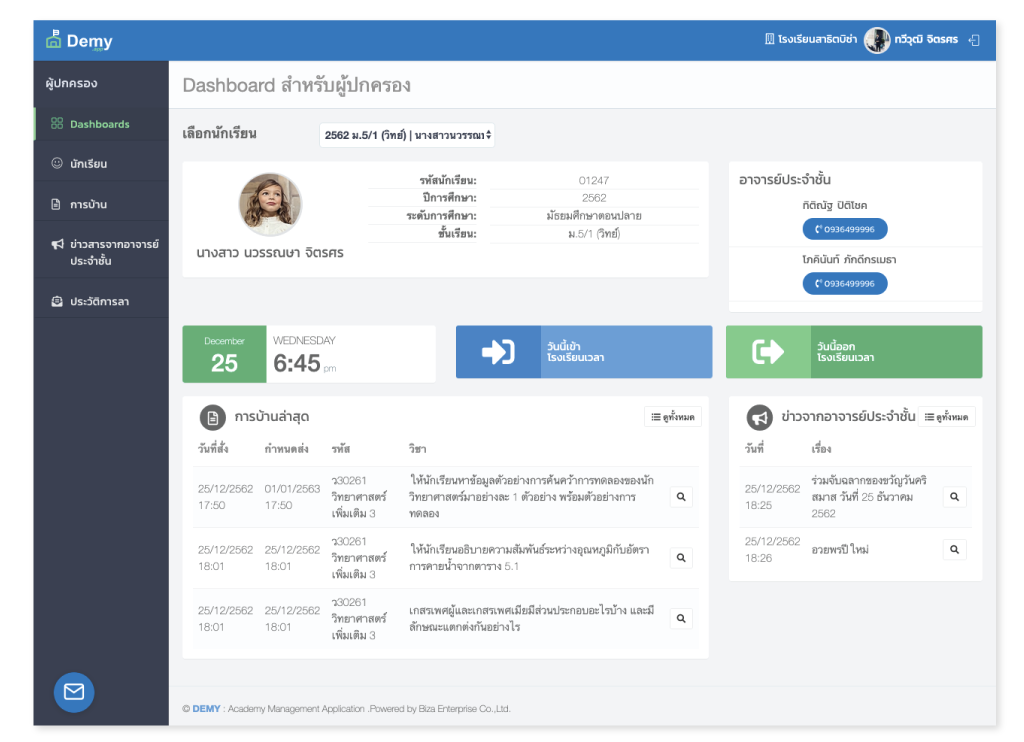Screen dimensions: 1024x742
Task: Click the school check-in arrow icon
Action: pos(498,352)
